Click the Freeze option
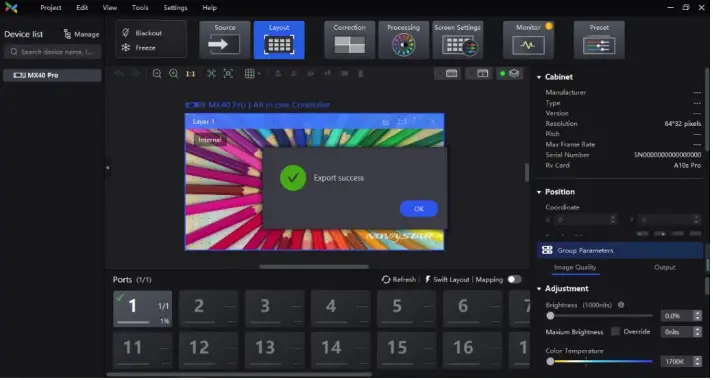Viewport: 713px width, 380px height. pos(139,48)
